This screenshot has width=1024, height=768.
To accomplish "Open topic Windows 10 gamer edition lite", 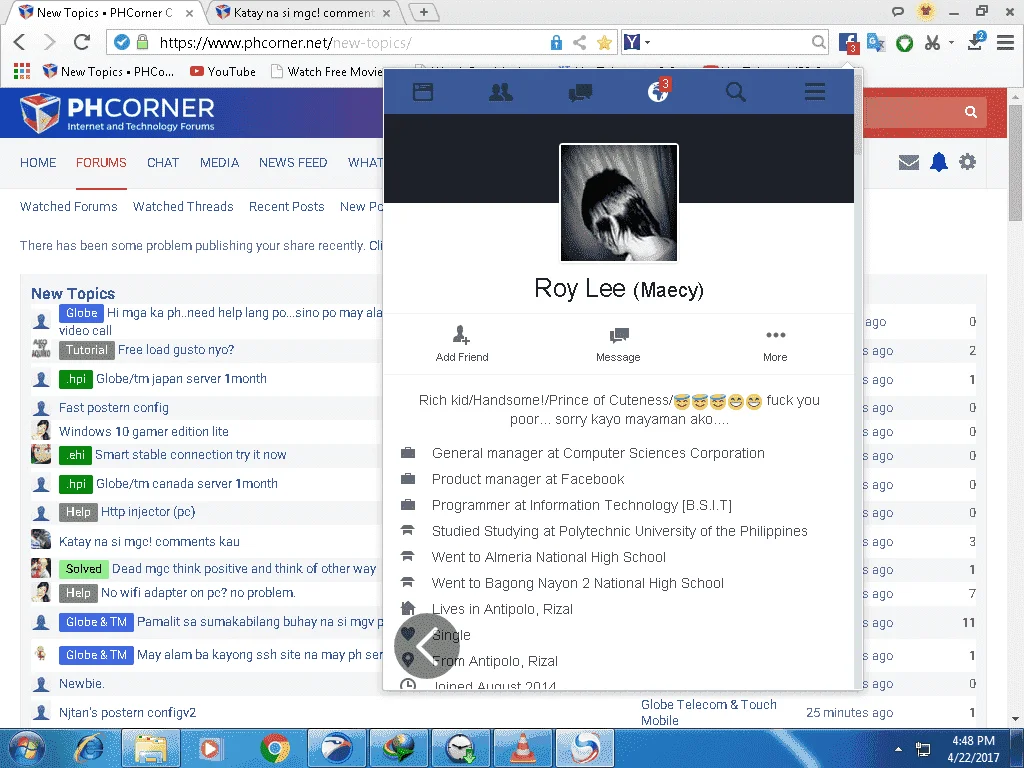I will click(144, 432).
